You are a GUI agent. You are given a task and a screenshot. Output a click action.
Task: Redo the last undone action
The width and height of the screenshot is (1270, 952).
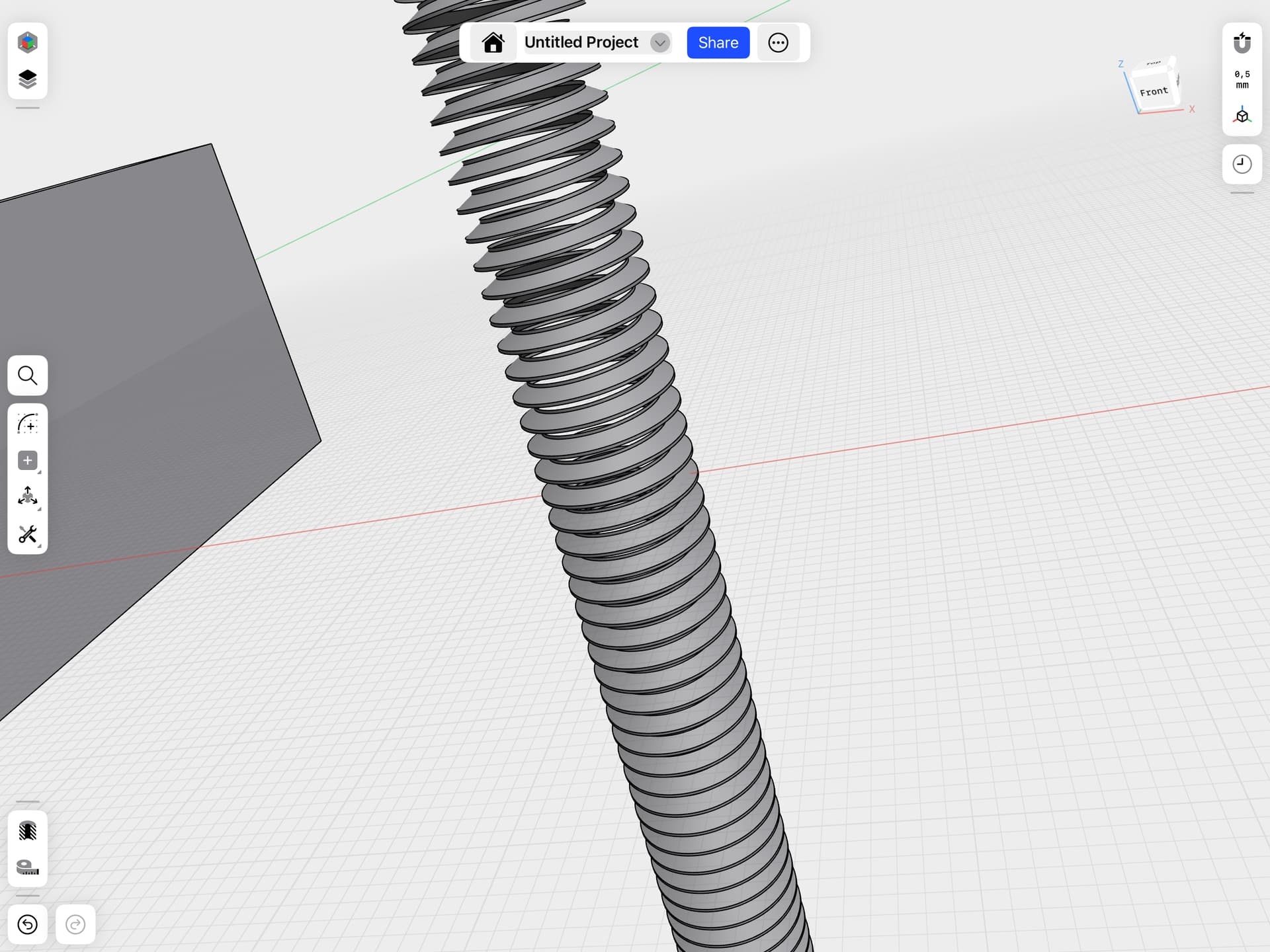pos(75,924)
